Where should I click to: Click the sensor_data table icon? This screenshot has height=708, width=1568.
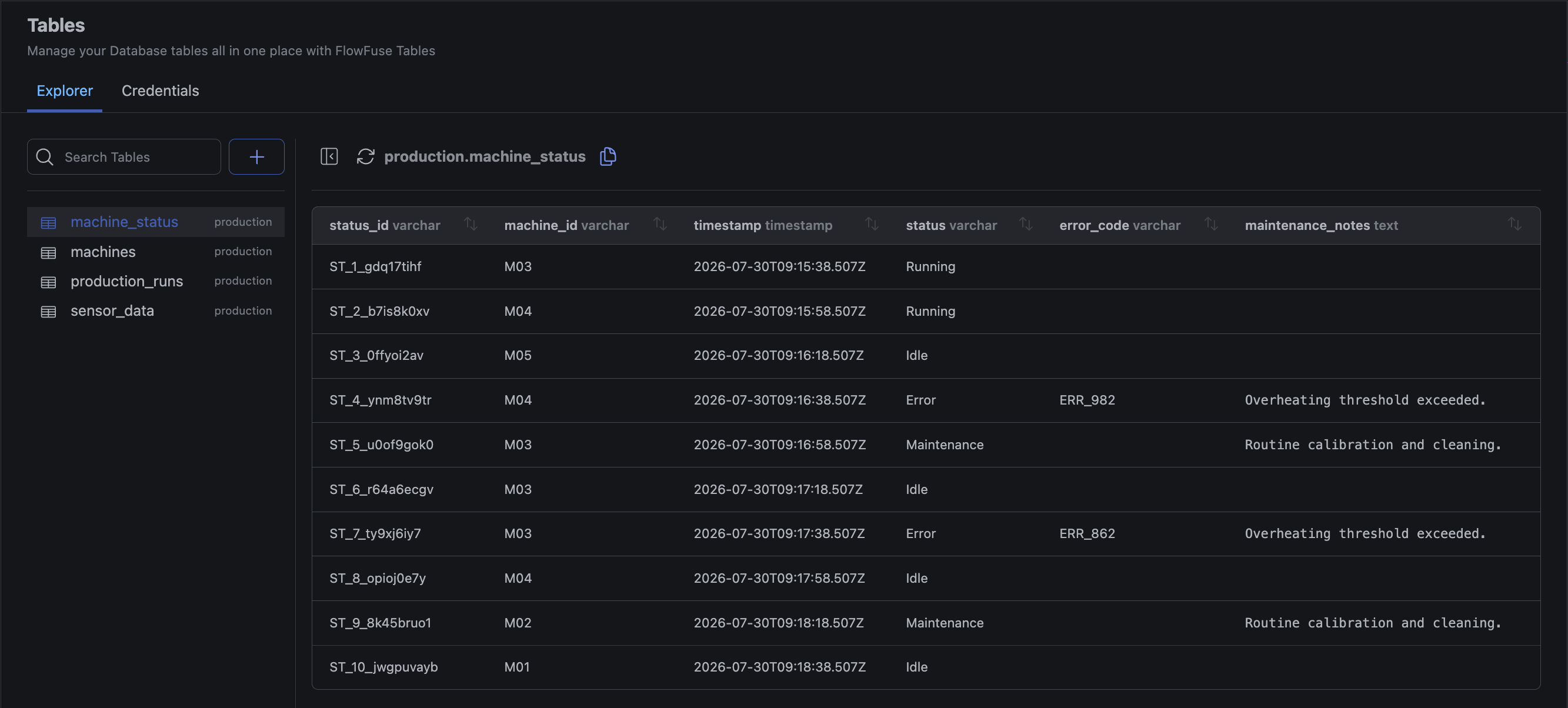(48, 312)
